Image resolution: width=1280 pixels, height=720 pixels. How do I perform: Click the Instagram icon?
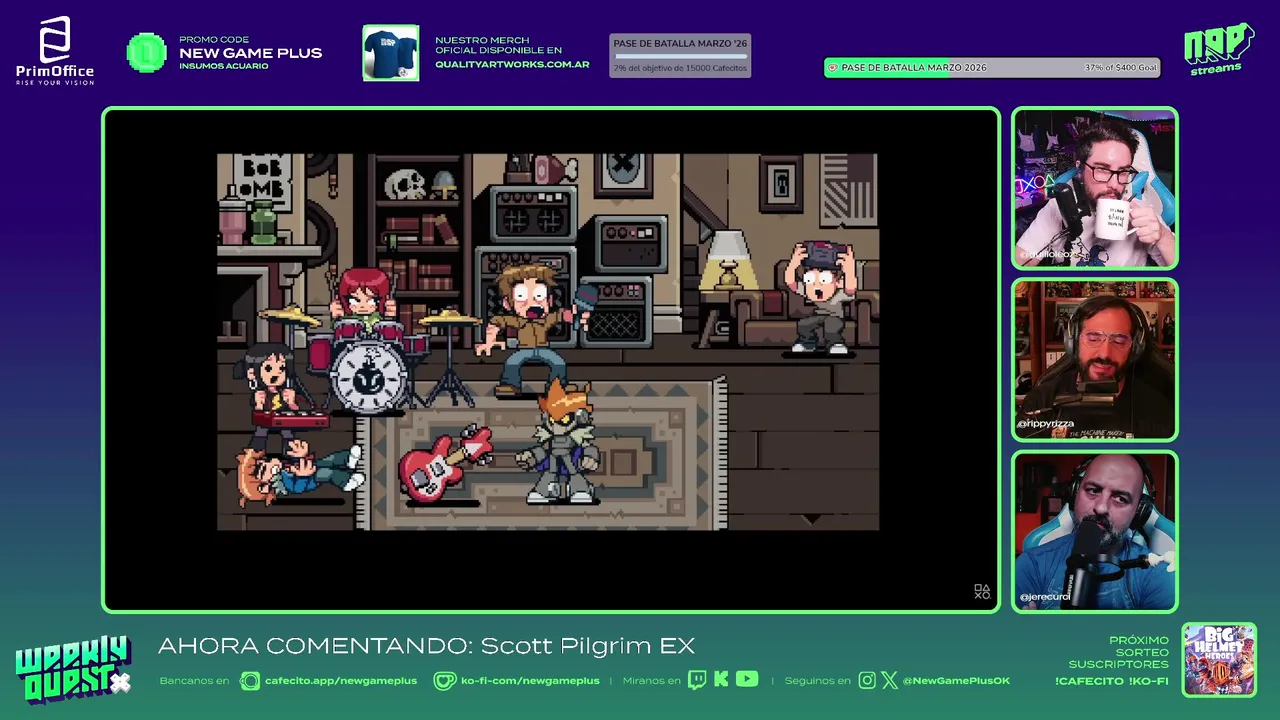pos(867,681)
